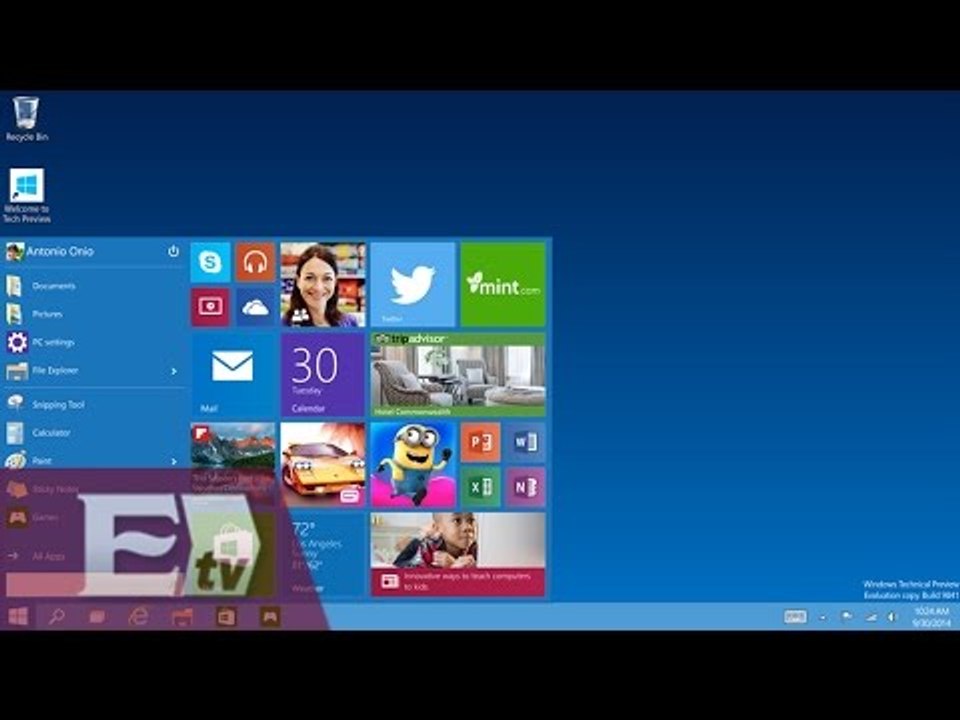
Task: Click the power button beside Antonio Onio
Action: tap(173, 251)
